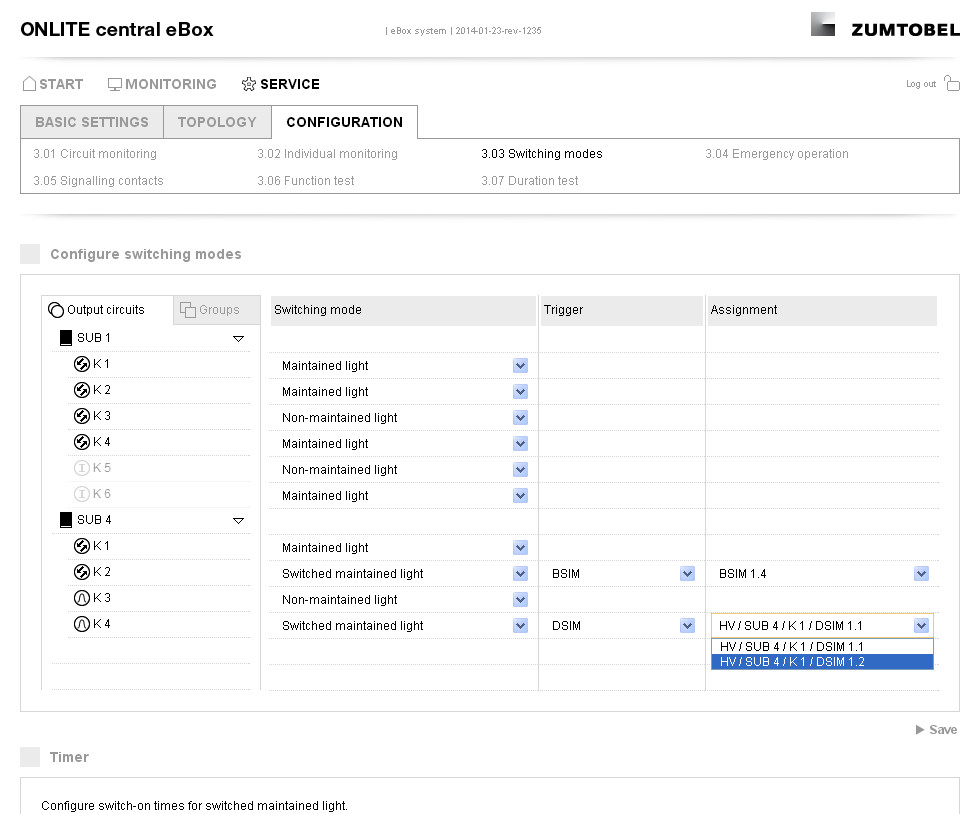Viewport: 980px width, 814px height.
Task: Collapse the SUB 1 tree node
Action: (238, 339)
